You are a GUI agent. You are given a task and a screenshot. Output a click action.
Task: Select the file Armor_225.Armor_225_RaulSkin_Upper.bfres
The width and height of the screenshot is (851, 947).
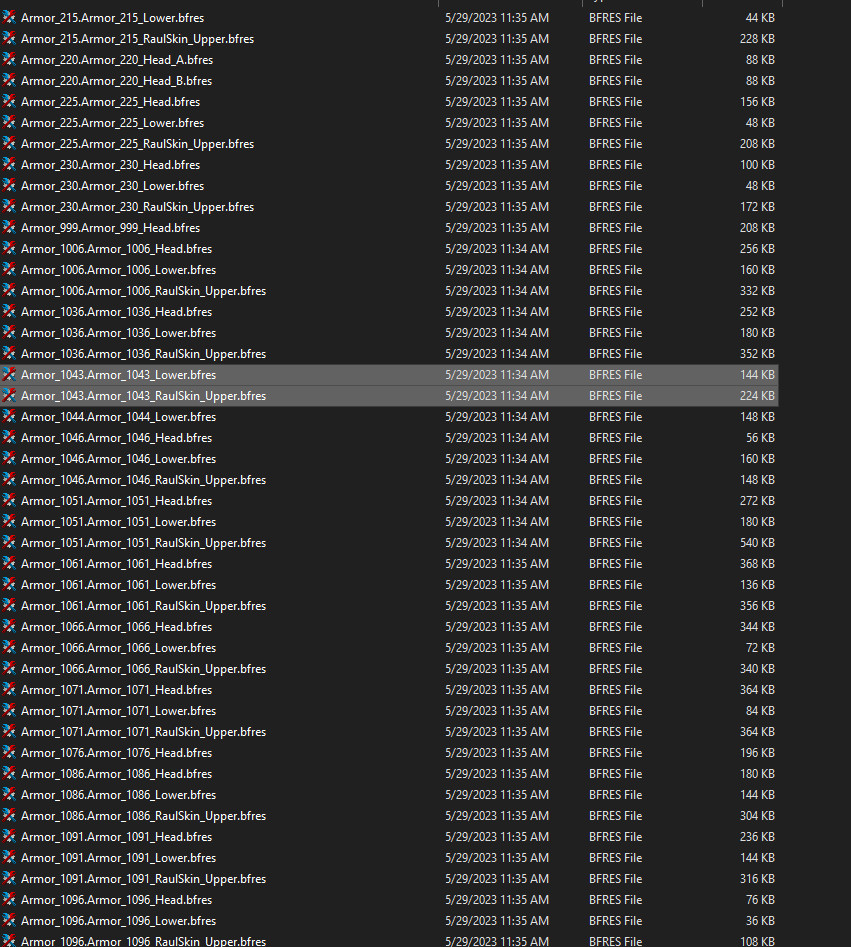[x=137, y=144]
